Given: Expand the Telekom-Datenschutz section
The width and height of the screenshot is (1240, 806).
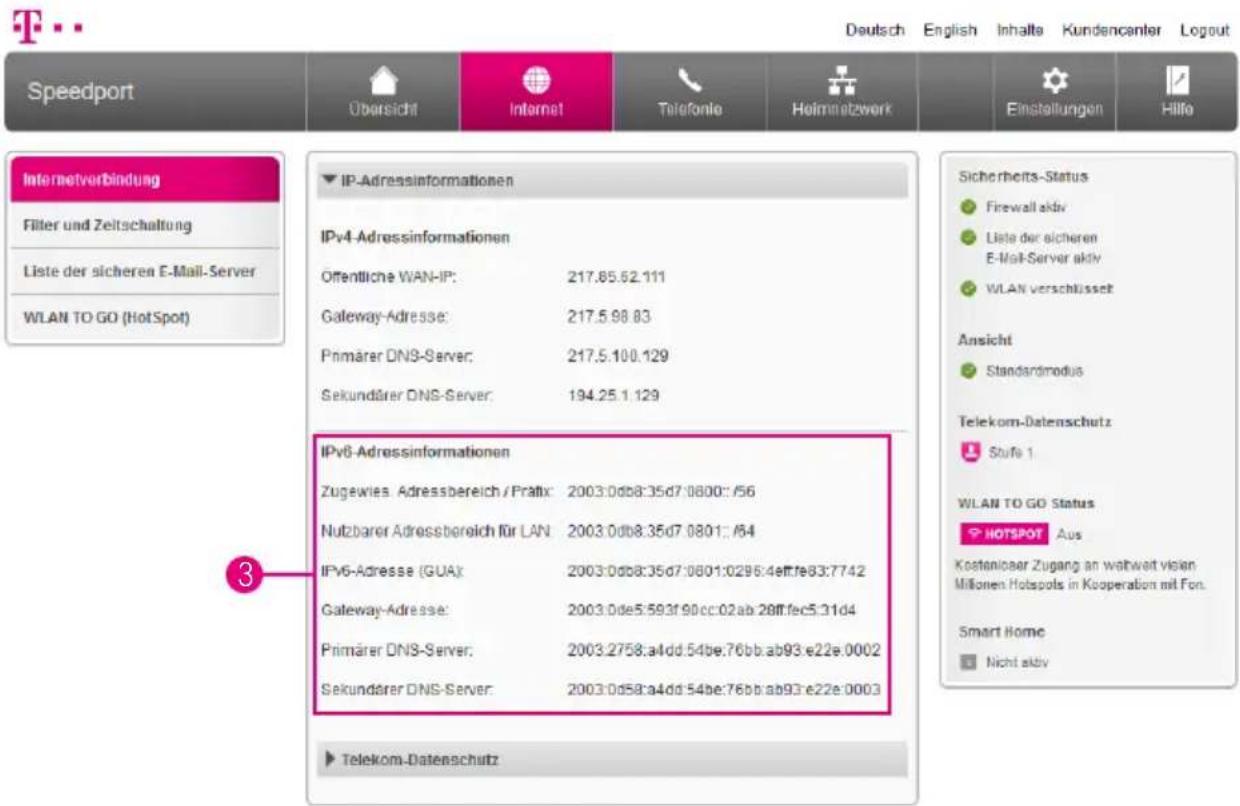Looking at the screenshot, I should click(x=612, y=760).
